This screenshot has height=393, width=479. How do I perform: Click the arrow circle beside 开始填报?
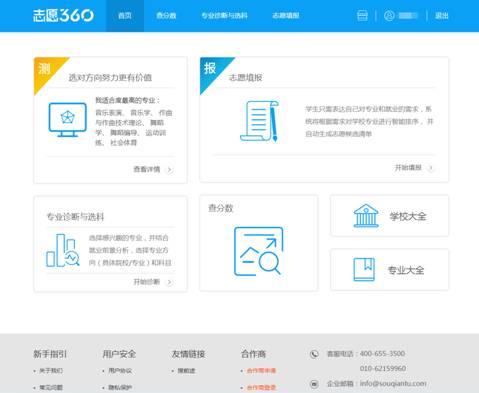(x=431, y=168)
